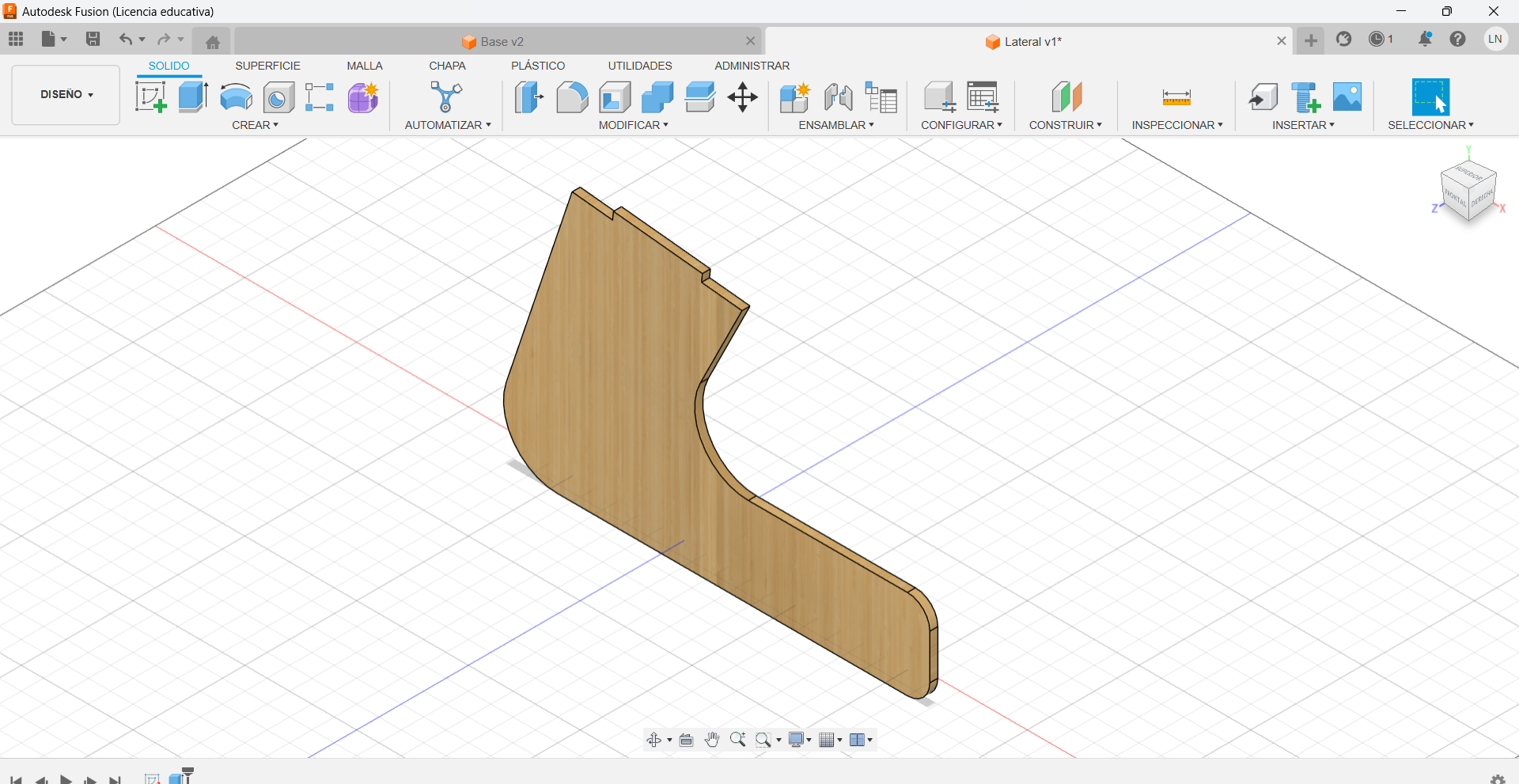This screenshot has height=784, width=1519.
Task: Click the ViewCube to reorient view
Action: click(x=1468, y=191)
